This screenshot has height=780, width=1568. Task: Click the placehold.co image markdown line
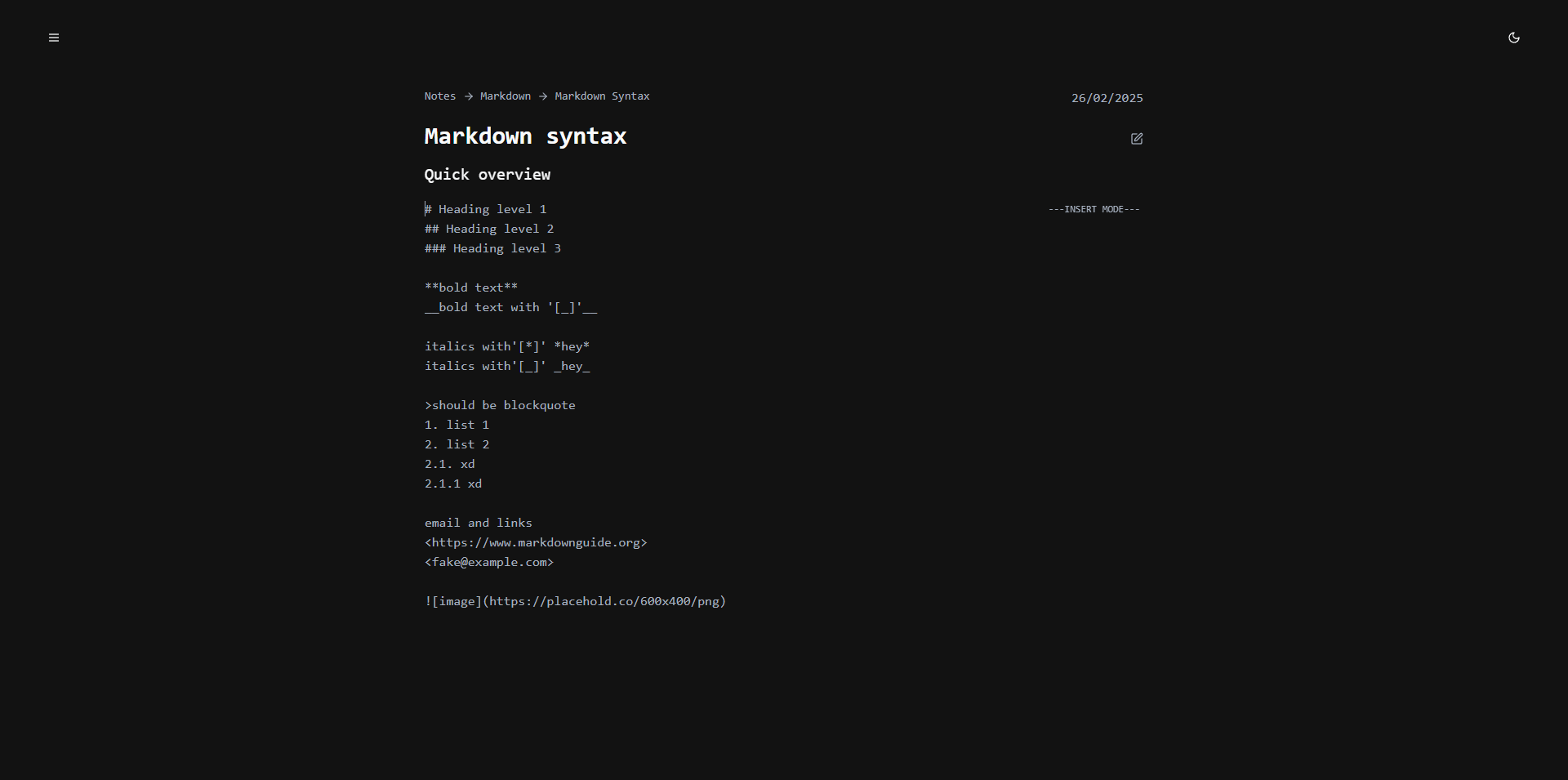[575, 602]
